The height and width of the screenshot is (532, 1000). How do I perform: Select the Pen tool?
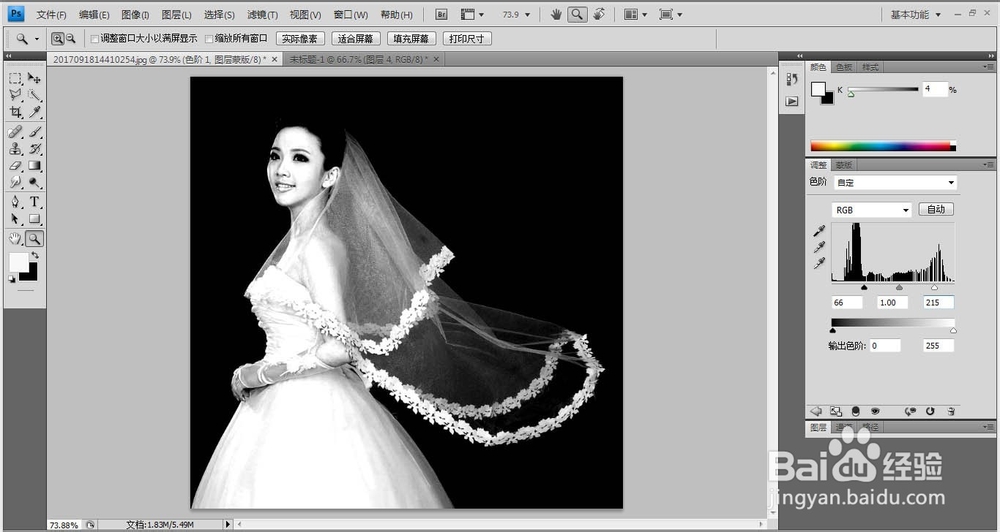coord(15,202)
